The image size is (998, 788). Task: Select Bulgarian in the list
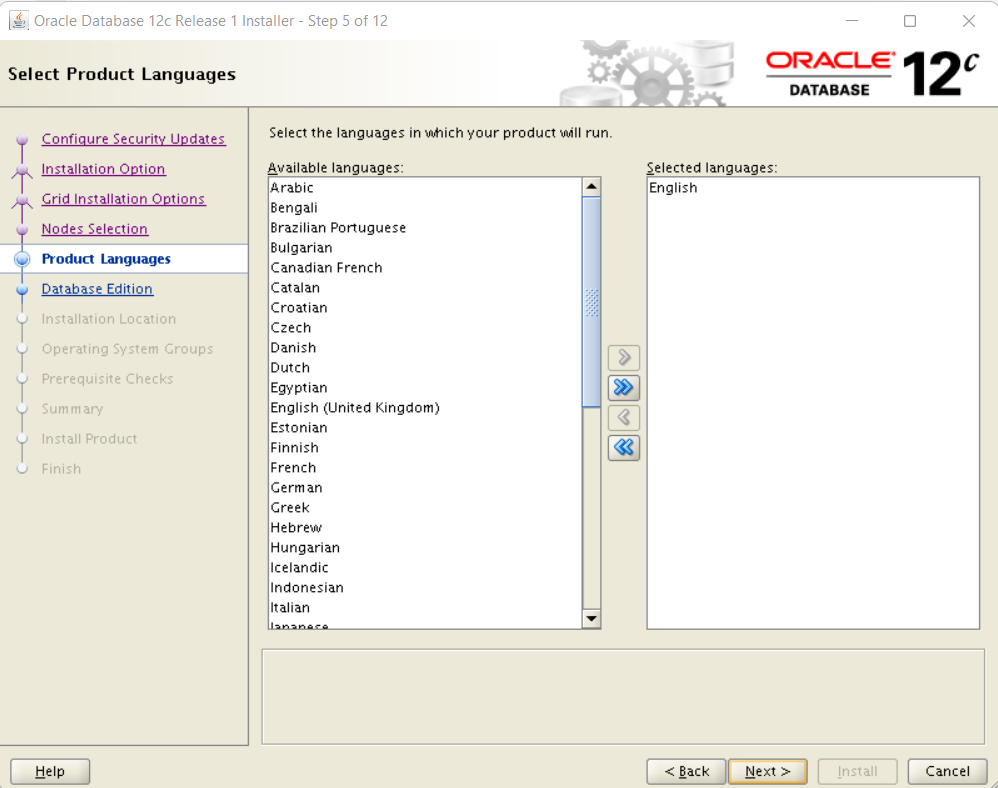click(x=425, y=248)
